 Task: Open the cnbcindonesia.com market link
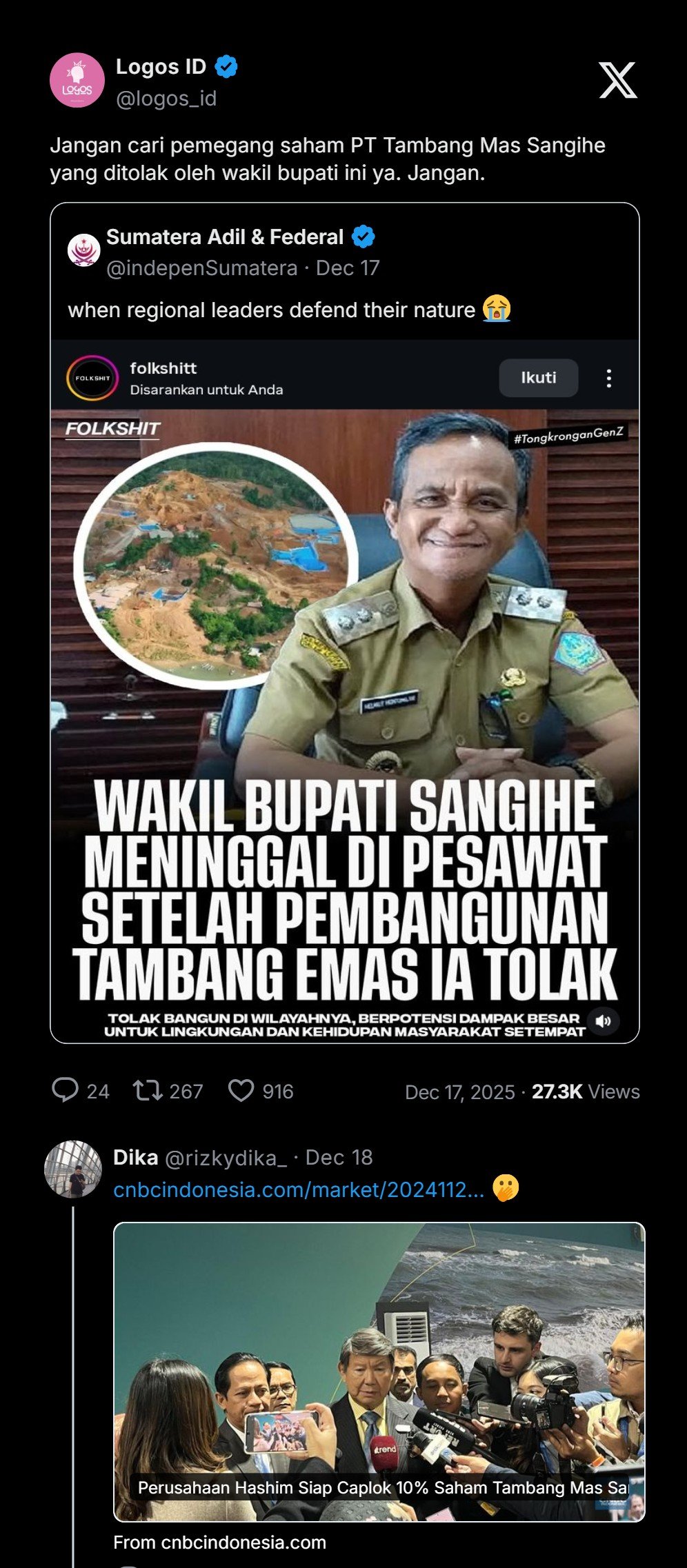tap(299, 1189)
